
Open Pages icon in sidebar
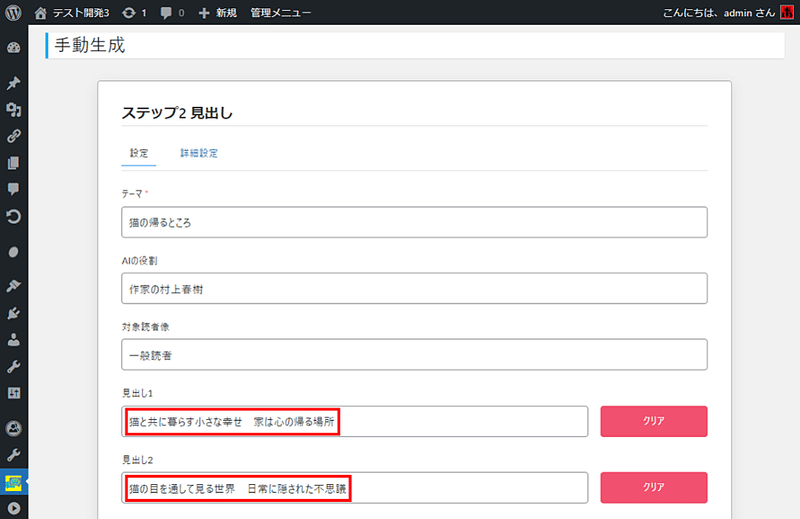(x=14, y=163)
